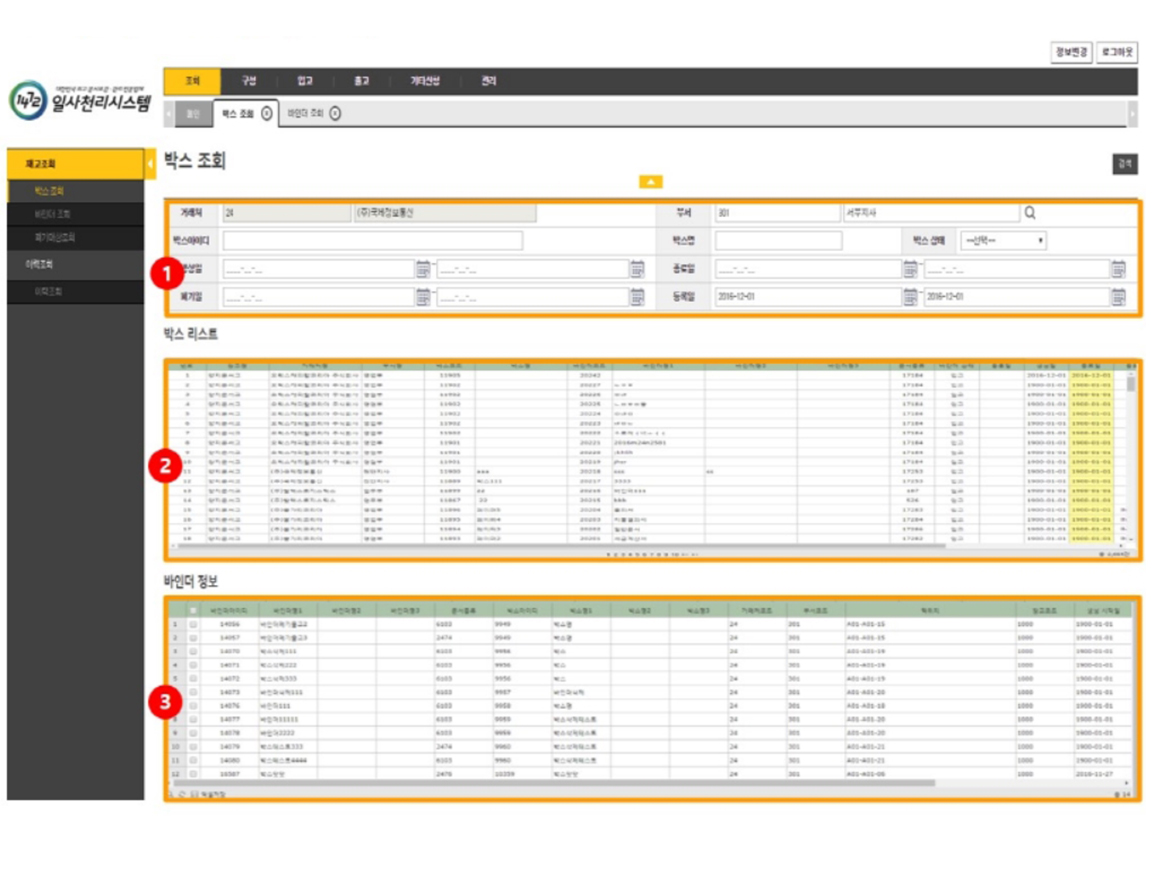Click the dark 검색 button
Image resolution: width=1155 pixels, height=875 pixels.
click(x=1125, y=164)
